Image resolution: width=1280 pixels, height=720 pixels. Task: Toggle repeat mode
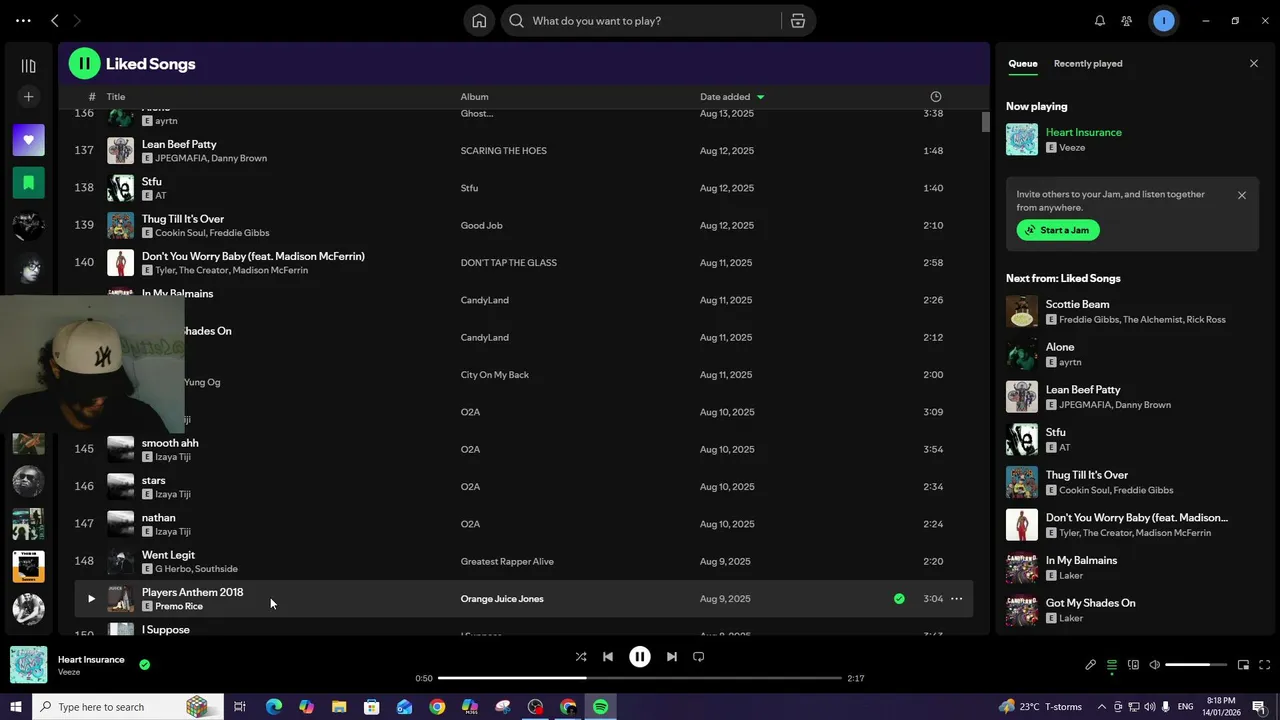click(x=699, y=657)
